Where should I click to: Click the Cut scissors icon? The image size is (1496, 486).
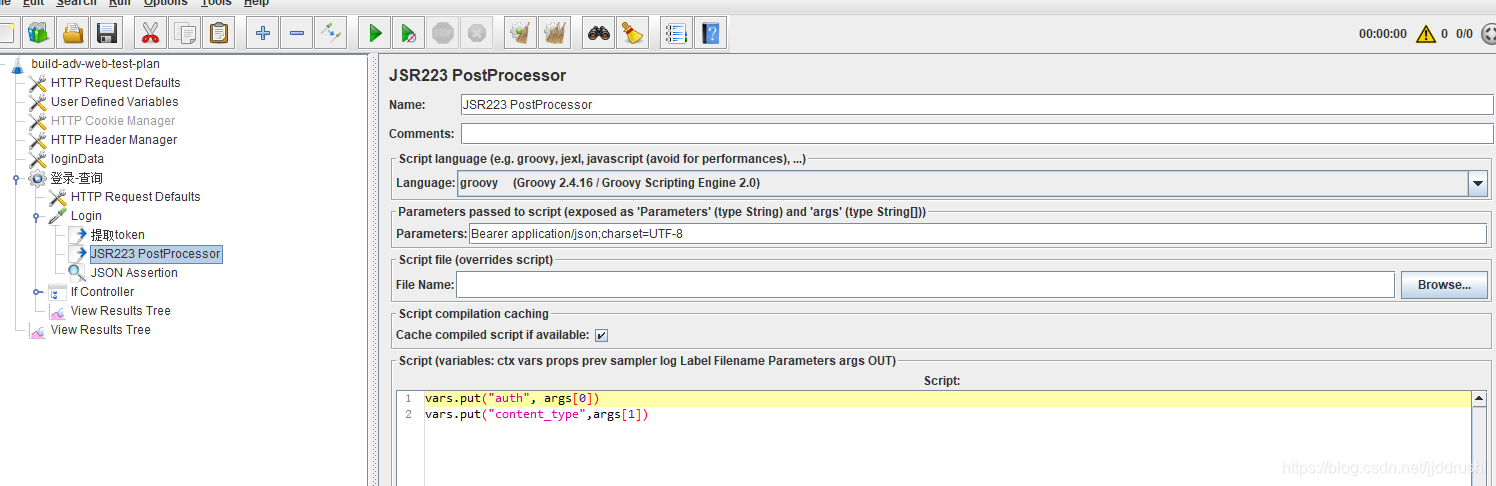[150, 33]
